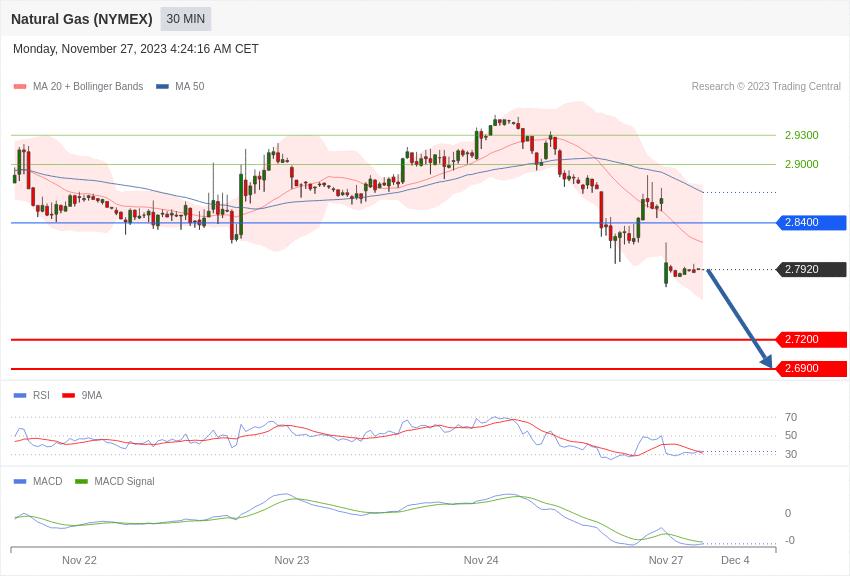Click the red 2.7200 target price tag
The height and width of the screenshot is (576, 850).
(812, 339)
